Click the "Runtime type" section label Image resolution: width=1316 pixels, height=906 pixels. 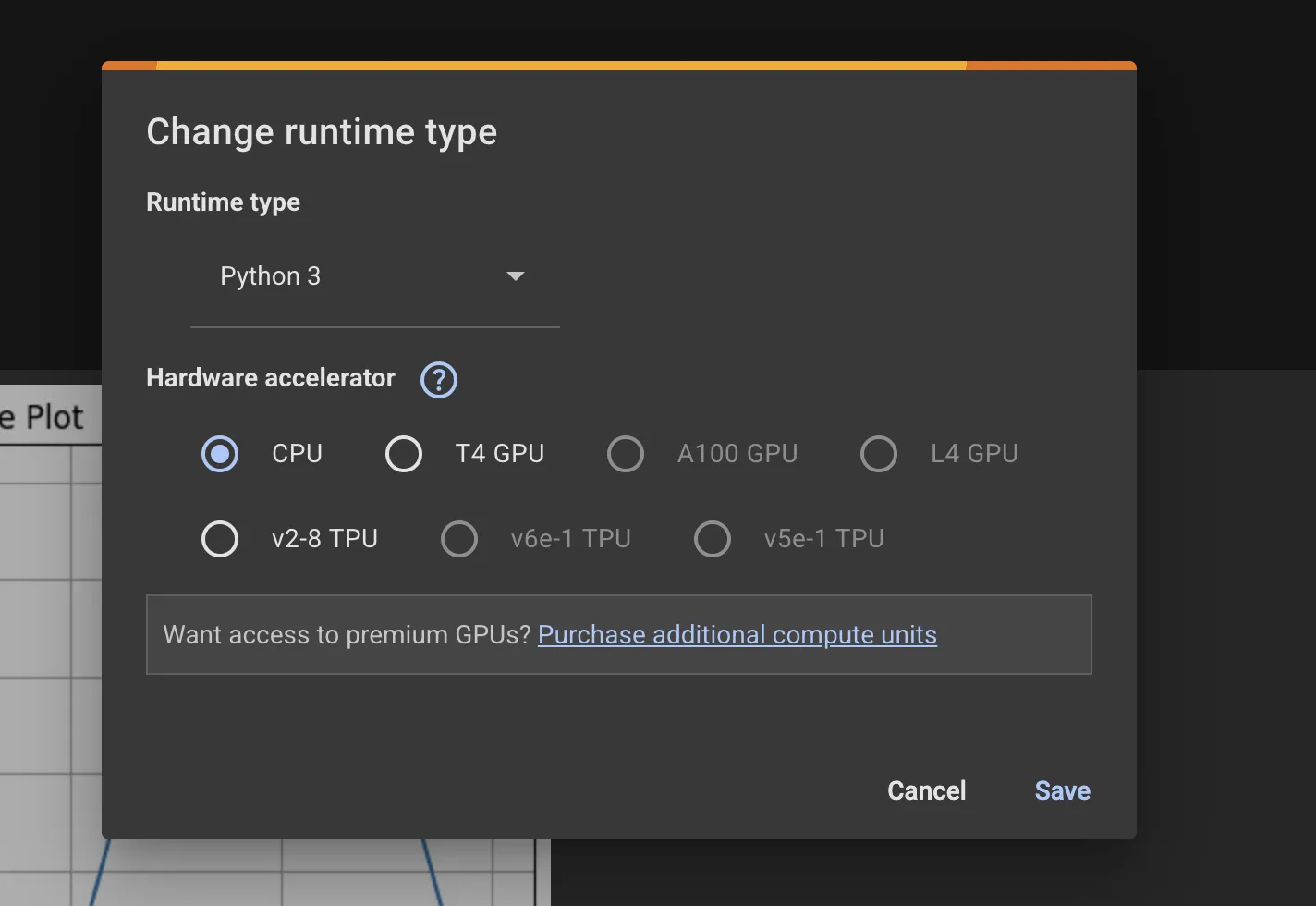(223, 202)
